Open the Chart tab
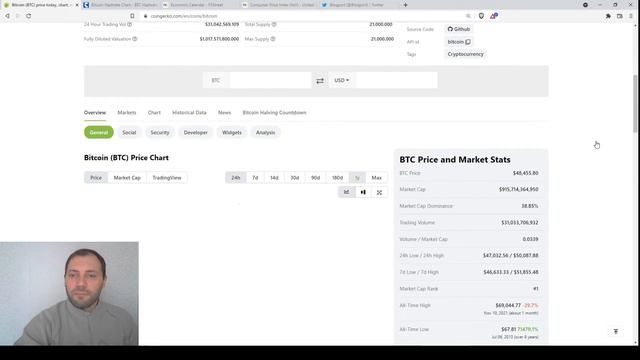 coord(154,113)
